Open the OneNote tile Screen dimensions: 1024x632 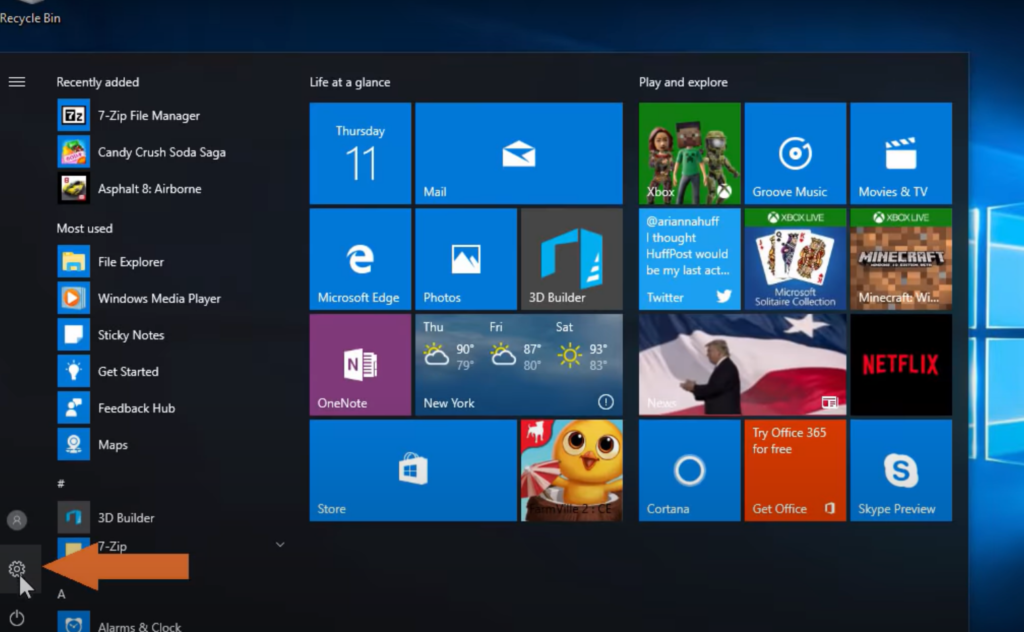click(x=360, y=365)
